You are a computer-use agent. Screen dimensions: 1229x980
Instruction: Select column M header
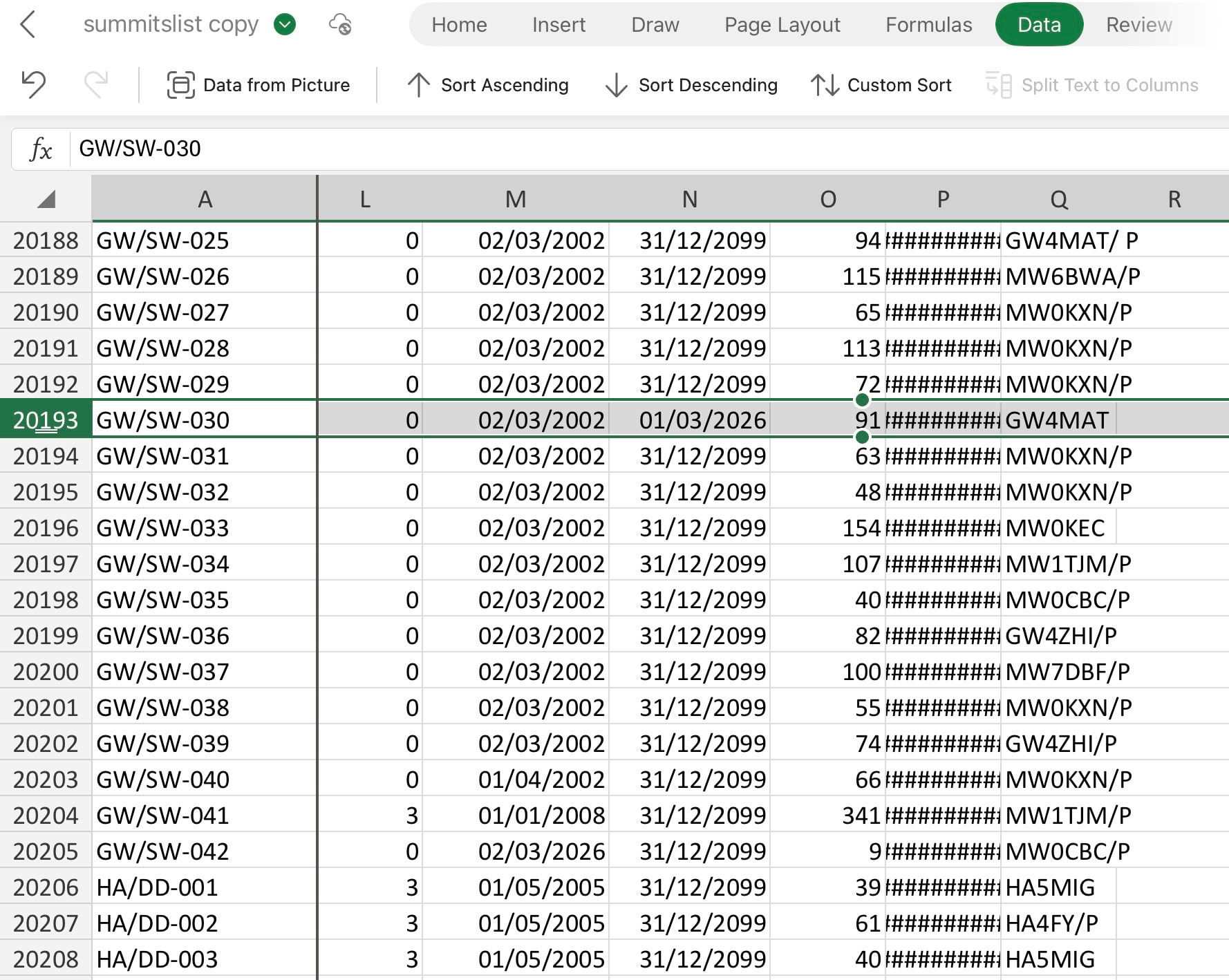coord(516,199)
